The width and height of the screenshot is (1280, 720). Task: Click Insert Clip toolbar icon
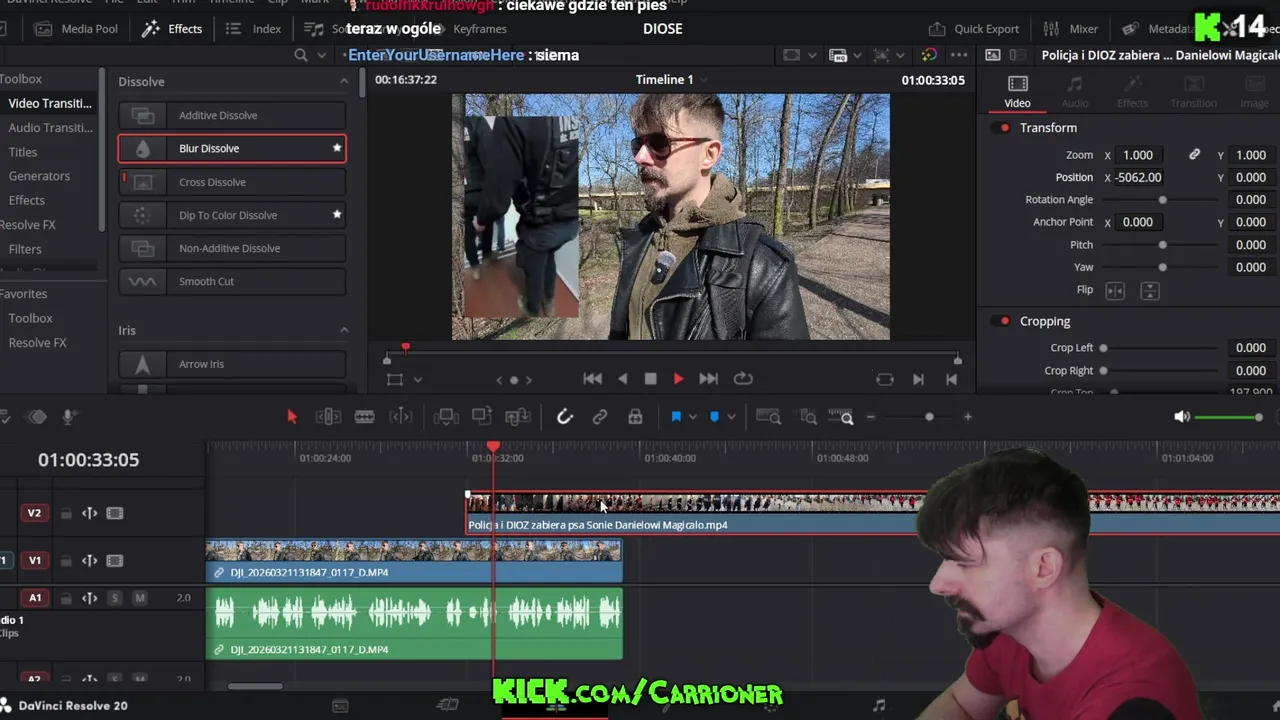pos(446,417)
